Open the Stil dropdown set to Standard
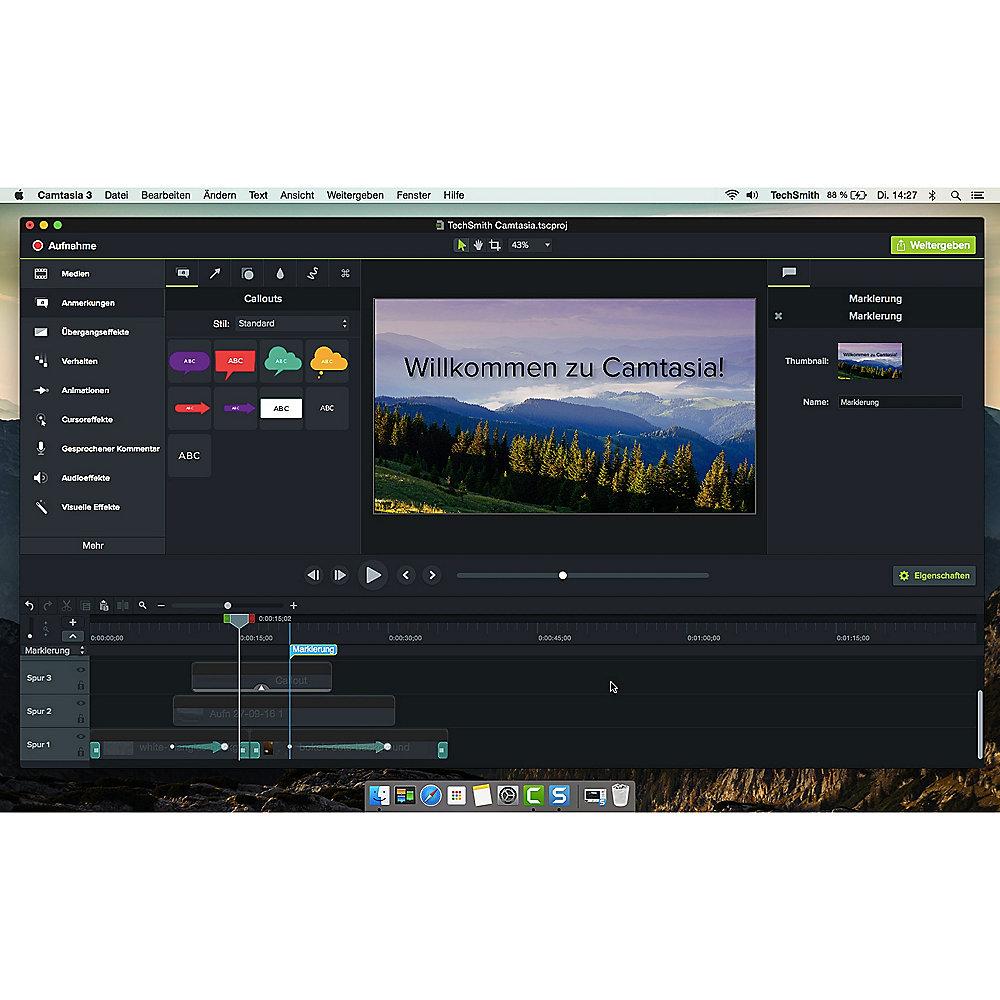1000x1000 pixels. click(293, 324)
